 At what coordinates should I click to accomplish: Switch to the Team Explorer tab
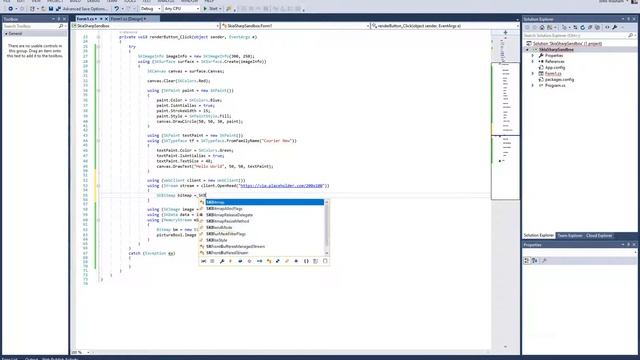[570, 236]
